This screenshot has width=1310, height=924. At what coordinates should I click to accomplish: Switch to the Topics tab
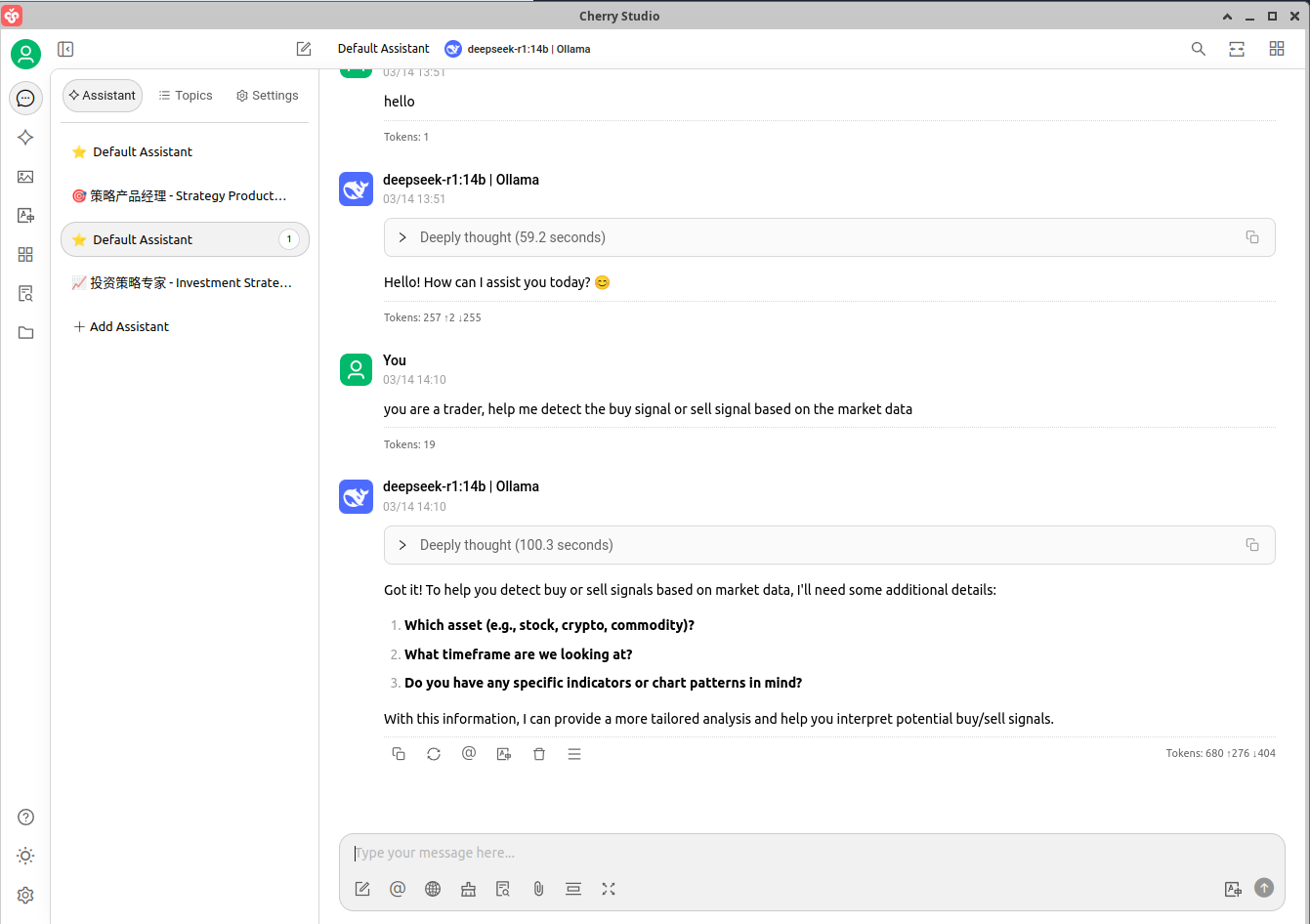click(x=186, y=96)
